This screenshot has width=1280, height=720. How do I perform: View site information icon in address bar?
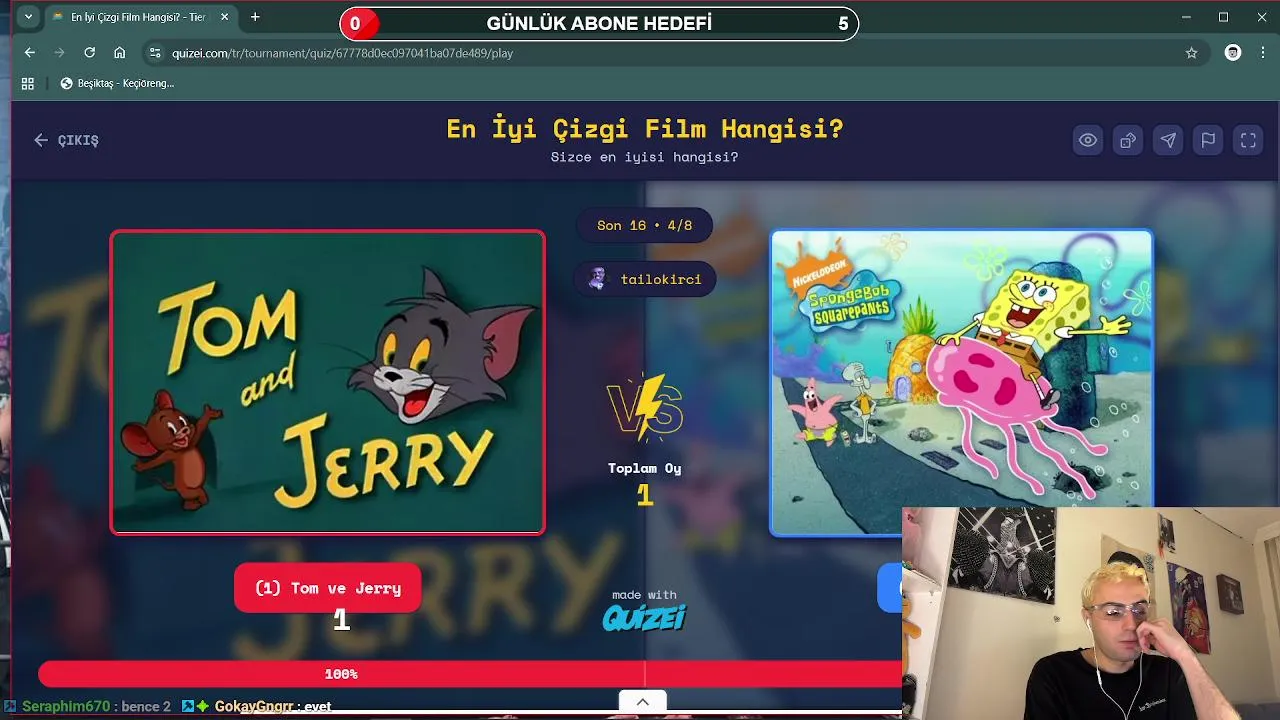pyautogui.click(x=154, y=53)
